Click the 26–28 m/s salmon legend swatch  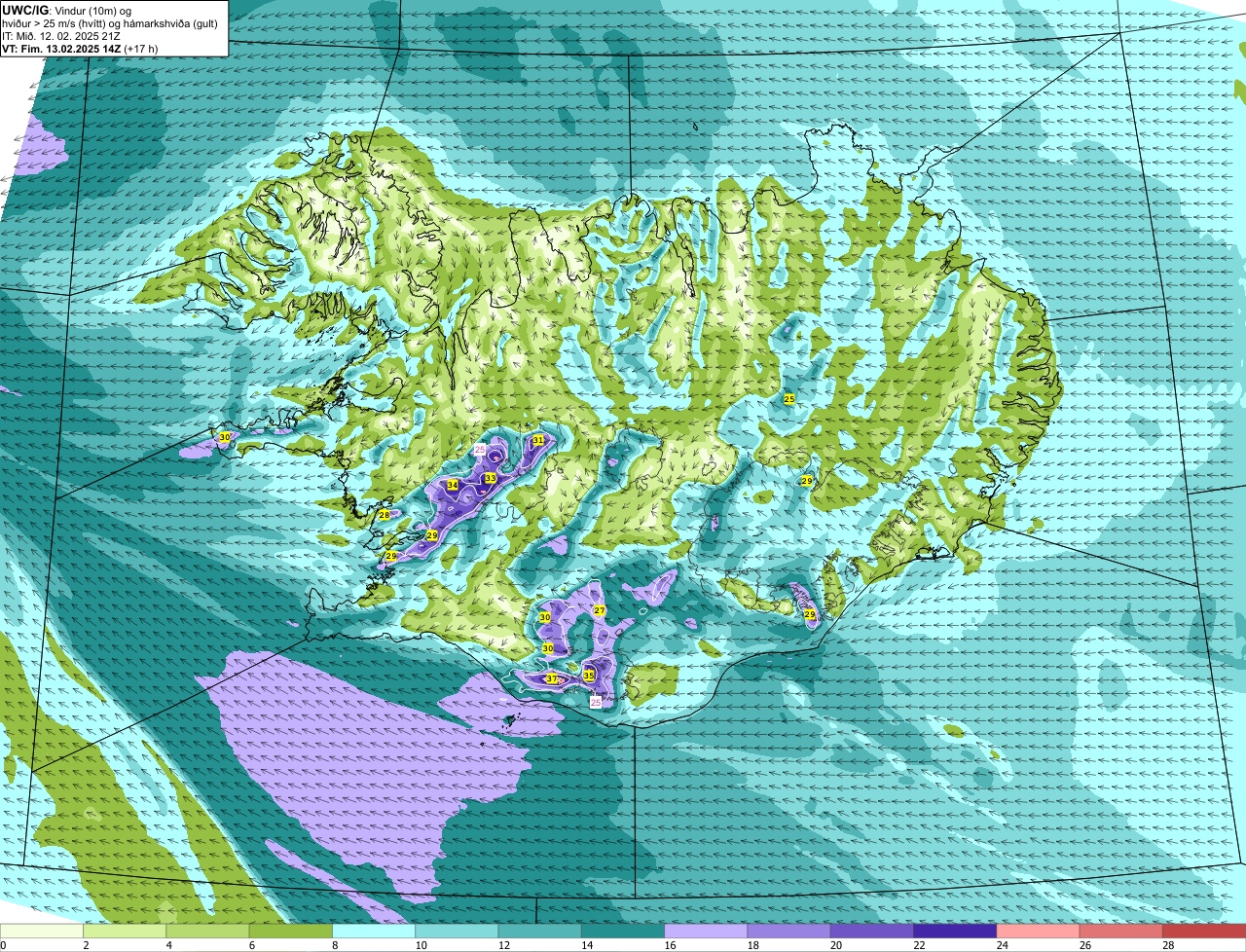(x=1121, y=932)
